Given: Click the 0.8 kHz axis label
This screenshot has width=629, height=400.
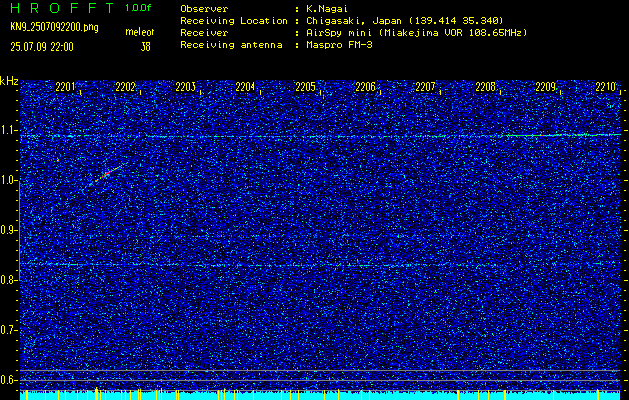Looking at the screenshot, I should 9,280.
